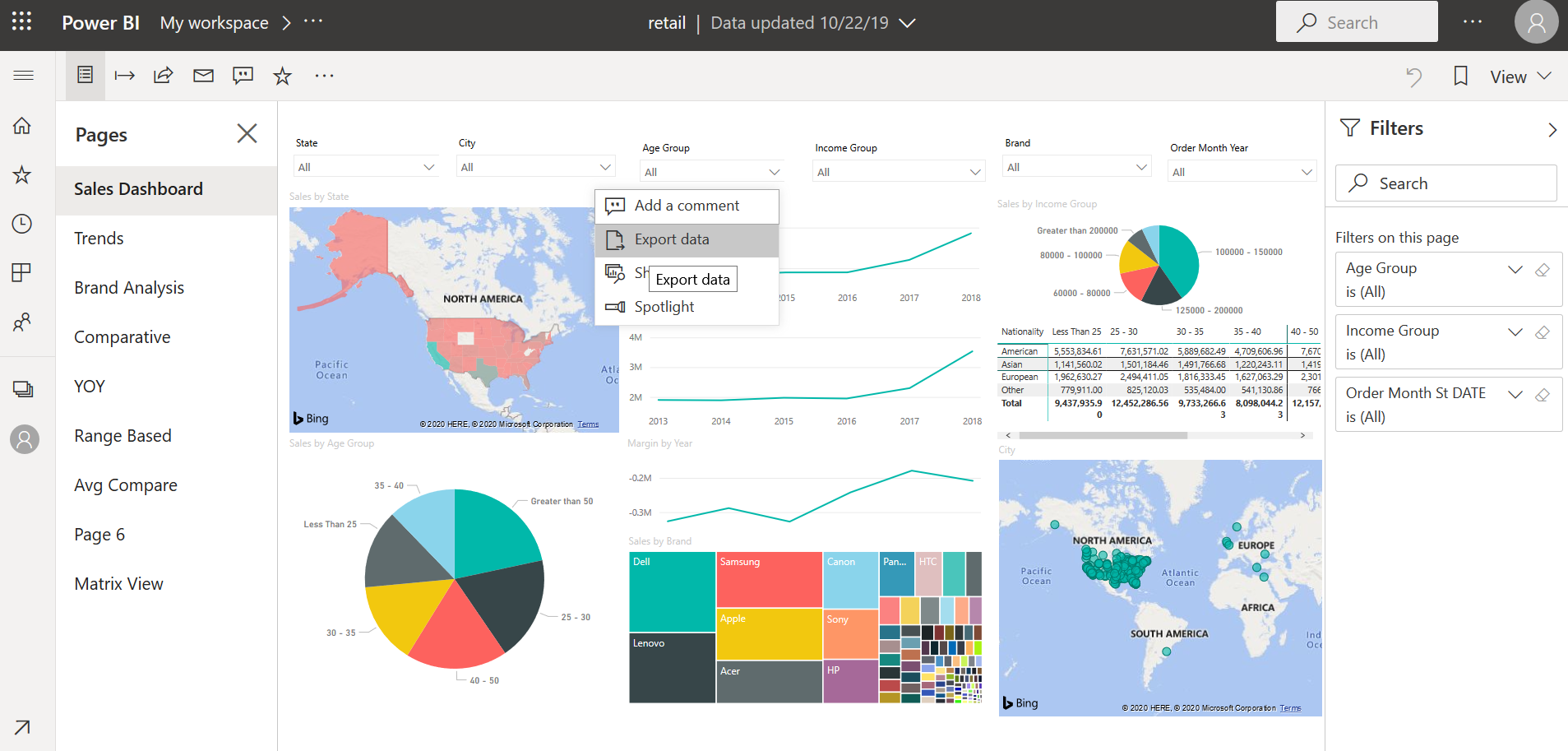Open Shared with me icon
The width and height of the screenshot is (1568, 751).
click(x=22, y=322)
